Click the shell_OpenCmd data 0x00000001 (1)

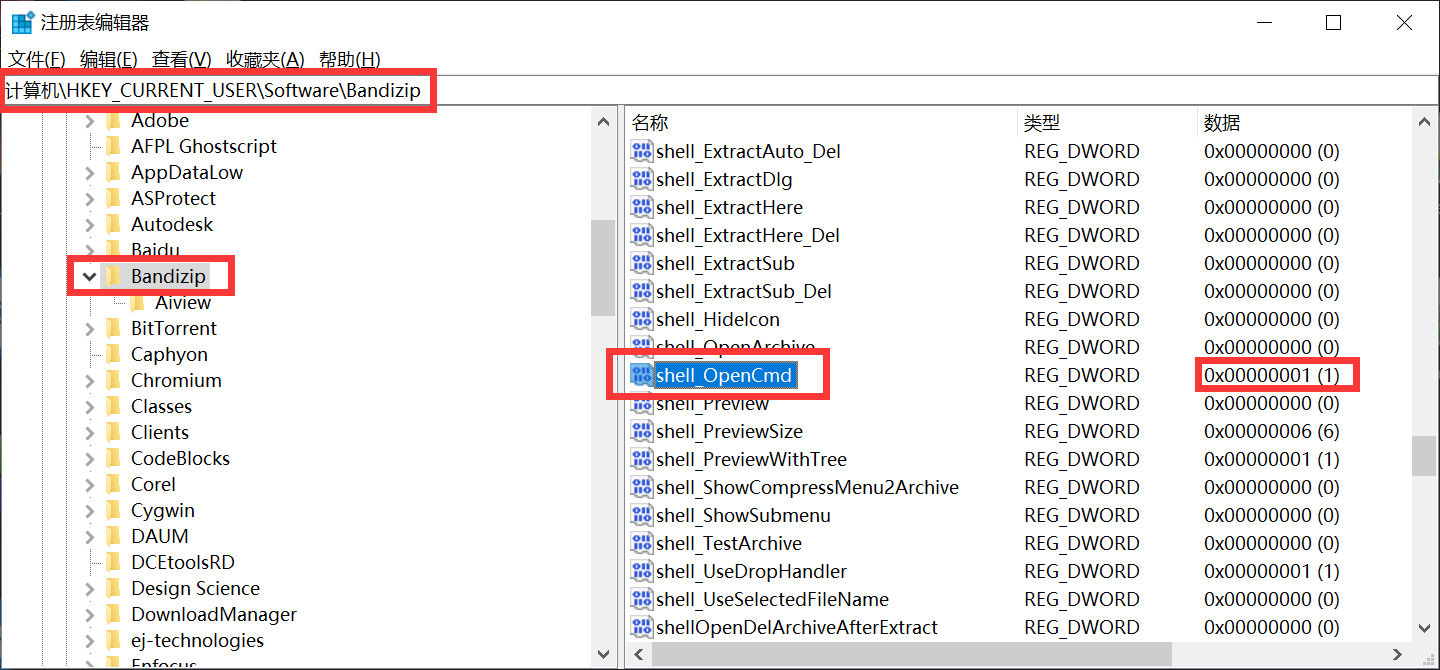pos(1271,376)
